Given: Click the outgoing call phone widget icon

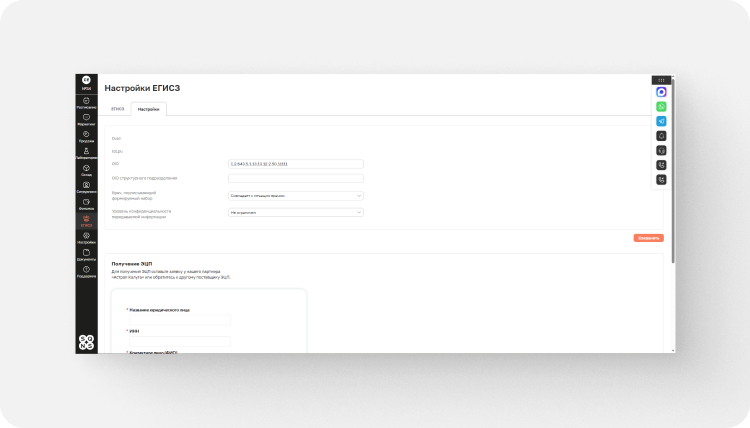Looking at the screenshot, I should pos(661,165).
